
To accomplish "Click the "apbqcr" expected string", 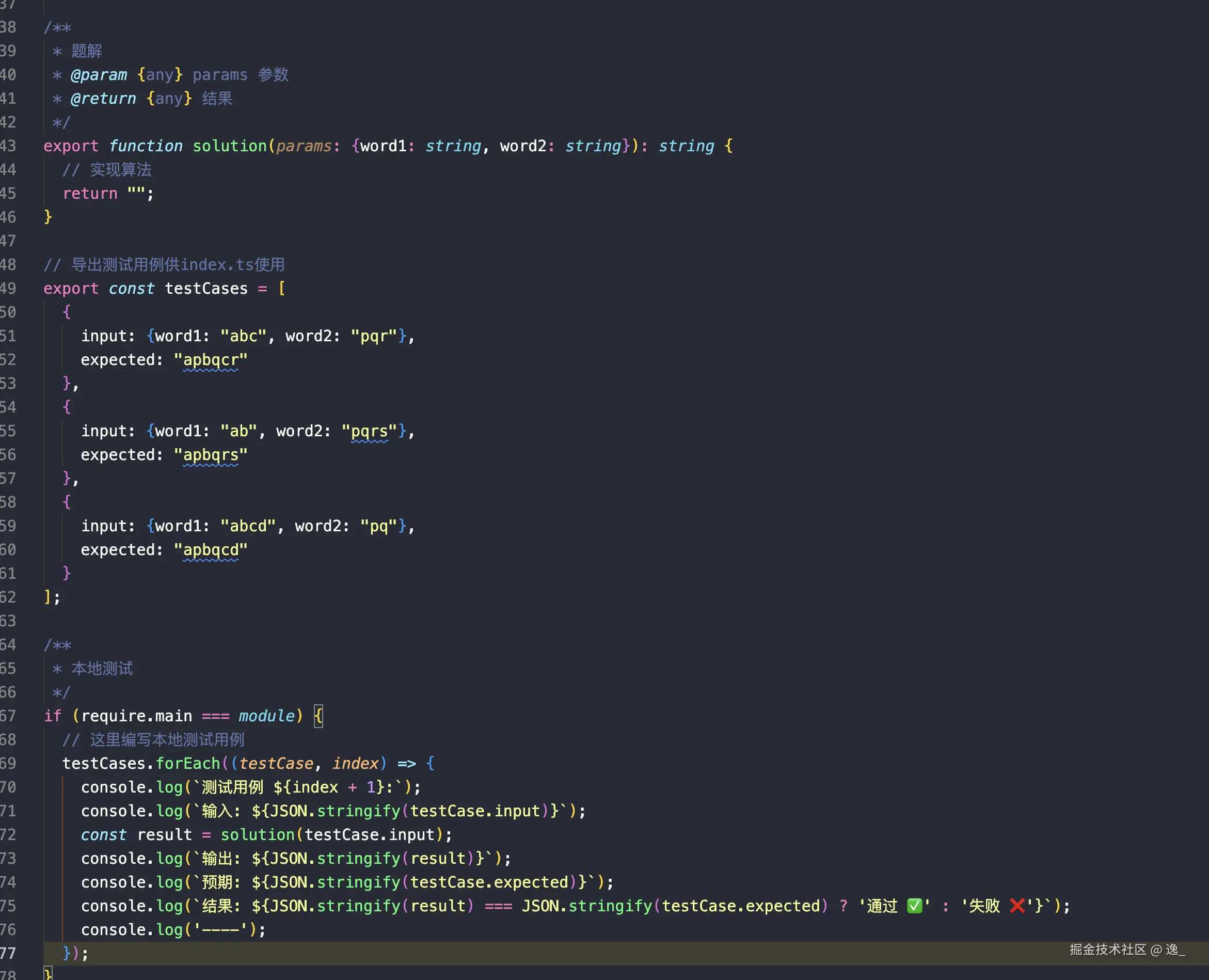I will click(x=211, y=360).
